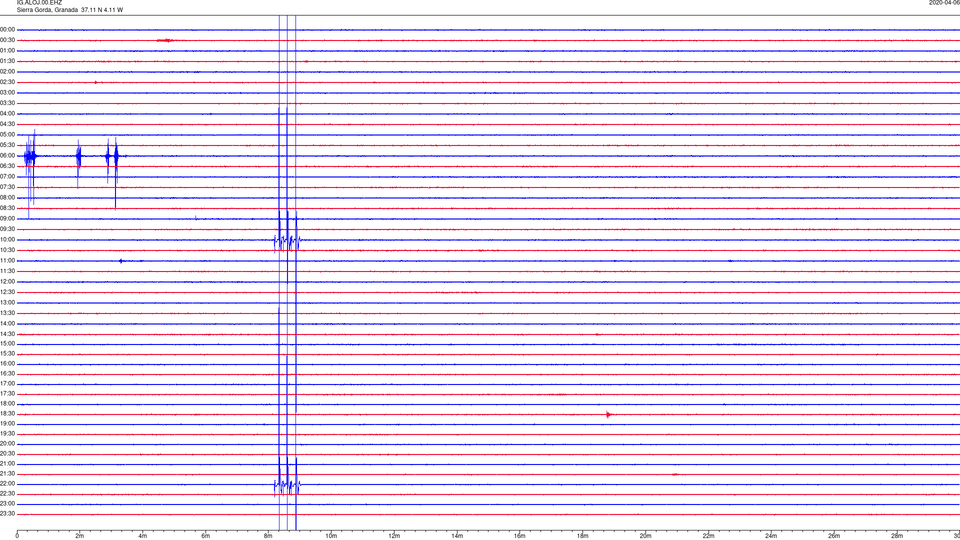Click the 2m tick label on the time axis
Screen dimensions: 960x540
80,536
